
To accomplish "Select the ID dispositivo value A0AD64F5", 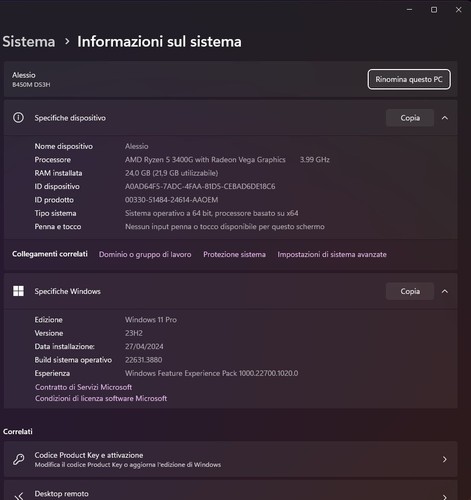I will click(200, 186).
